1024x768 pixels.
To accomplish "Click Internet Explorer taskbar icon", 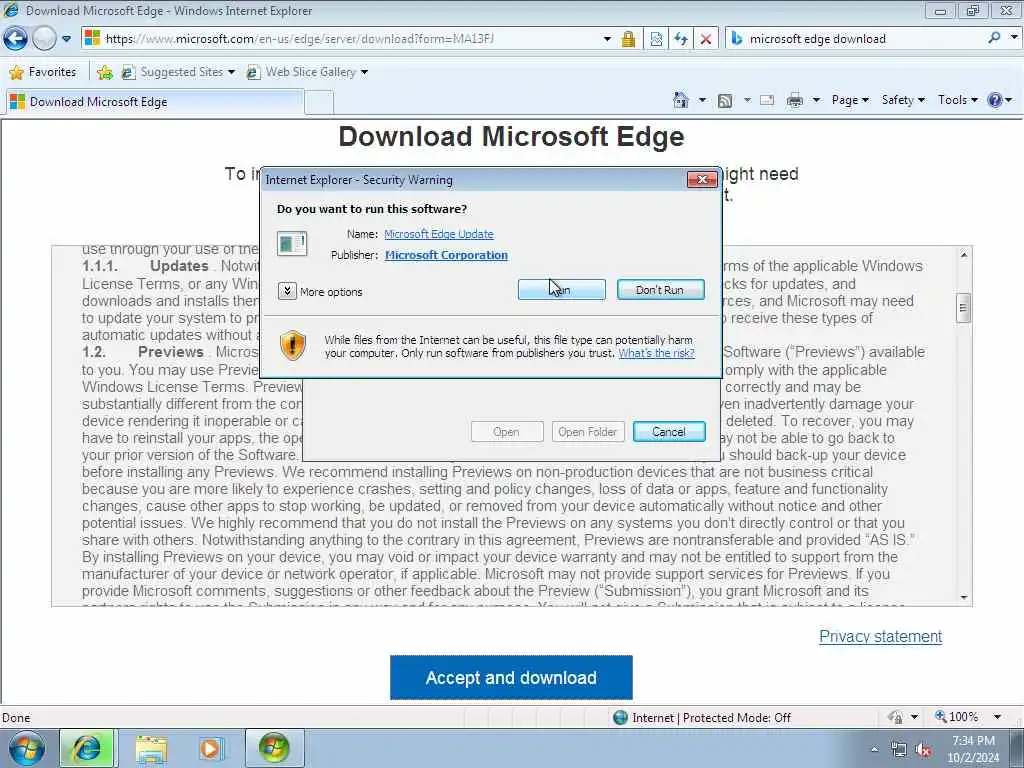I will click(87, 748).
